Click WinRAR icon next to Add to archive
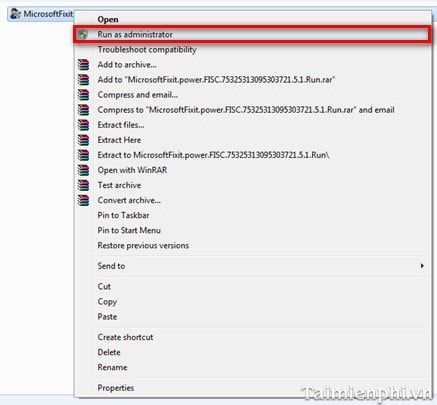Image resolution: width=437 pixels, height=405 pixels. (83, 65)
